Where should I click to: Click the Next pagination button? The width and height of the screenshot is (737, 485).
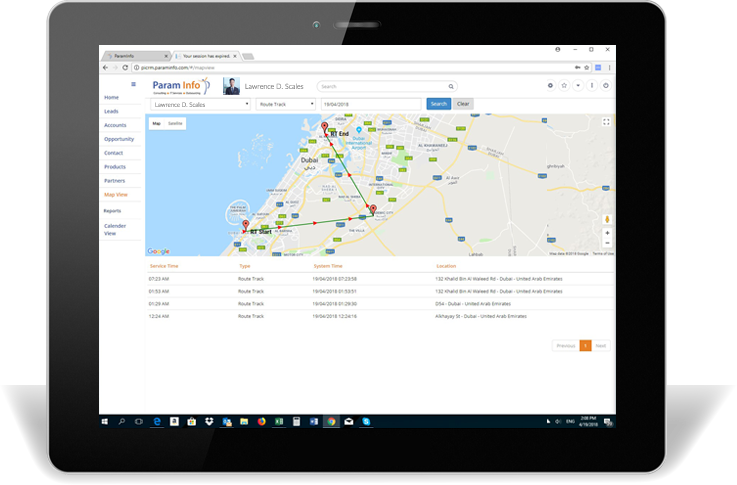click(601, 345)
